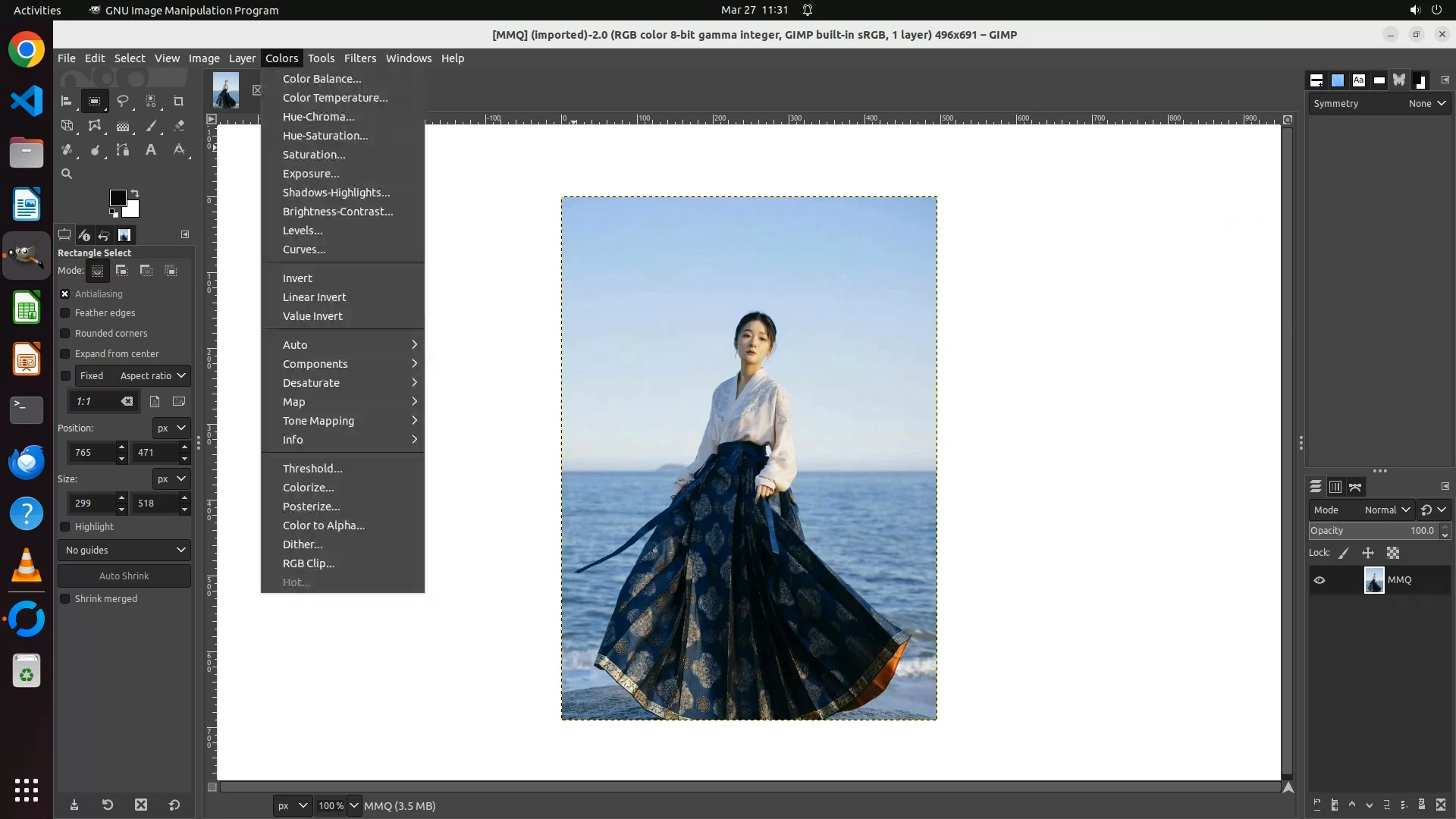Select the Text tool
The height and width of the screenshot is (819, 1456).
(x=151, y=150)
